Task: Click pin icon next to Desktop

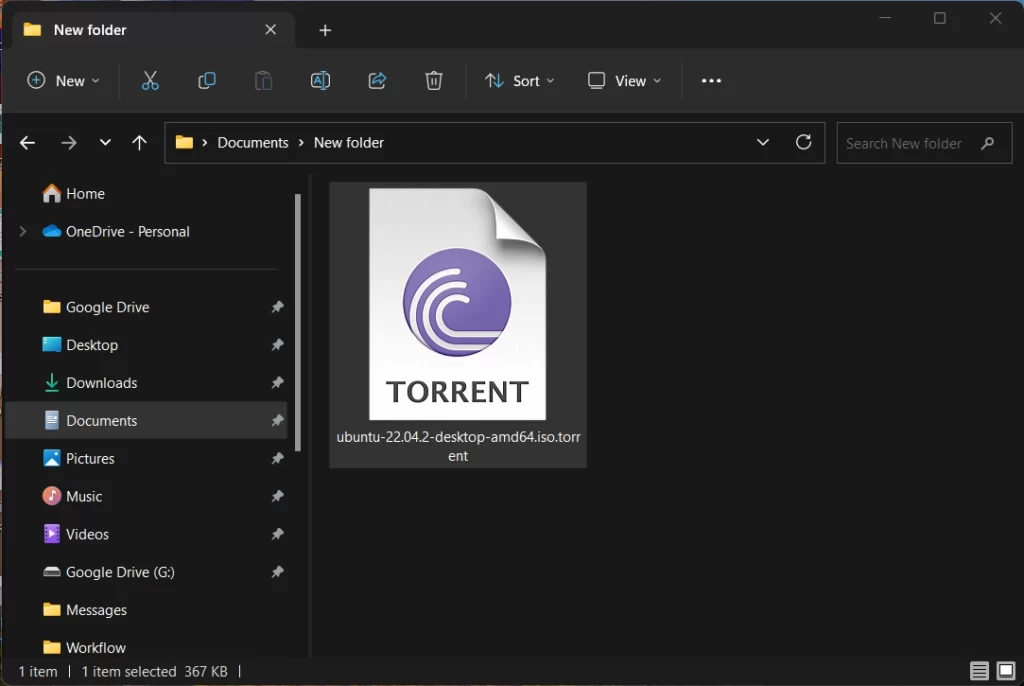Action: click(278, 344)
